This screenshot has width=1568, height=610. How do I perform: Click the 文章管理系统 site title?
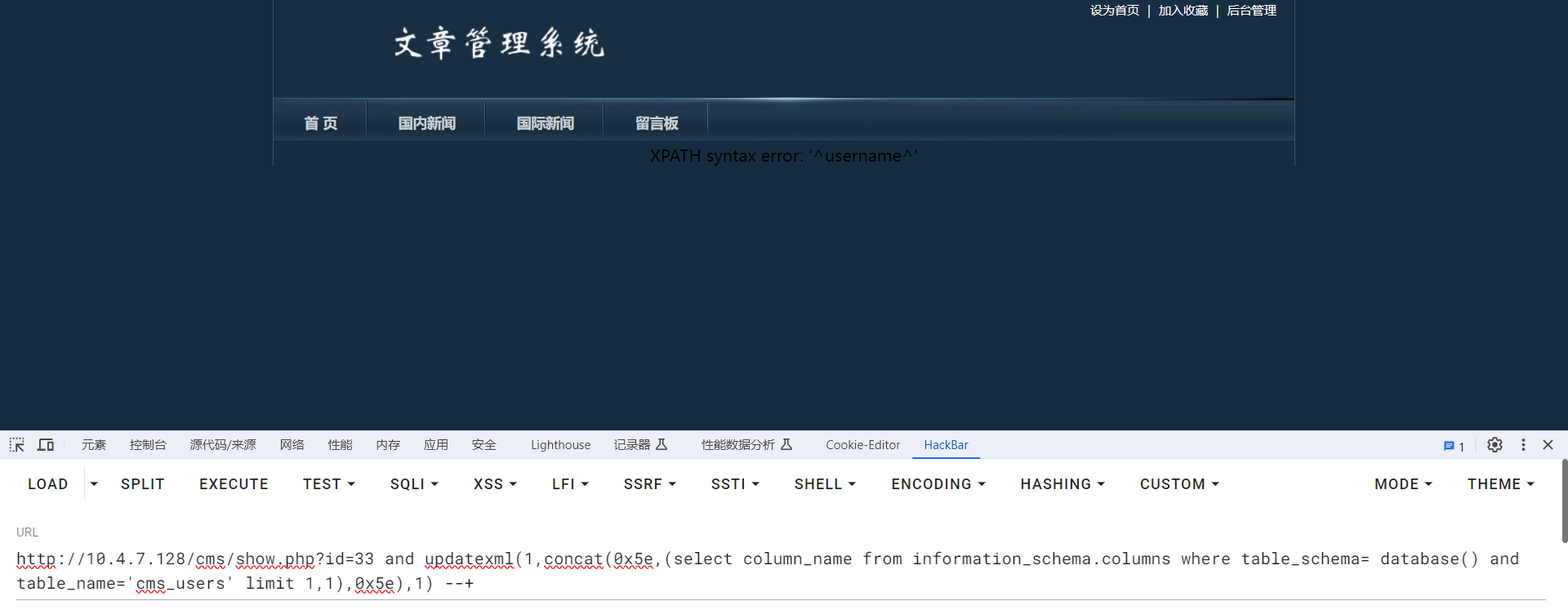tap(499, 43)
